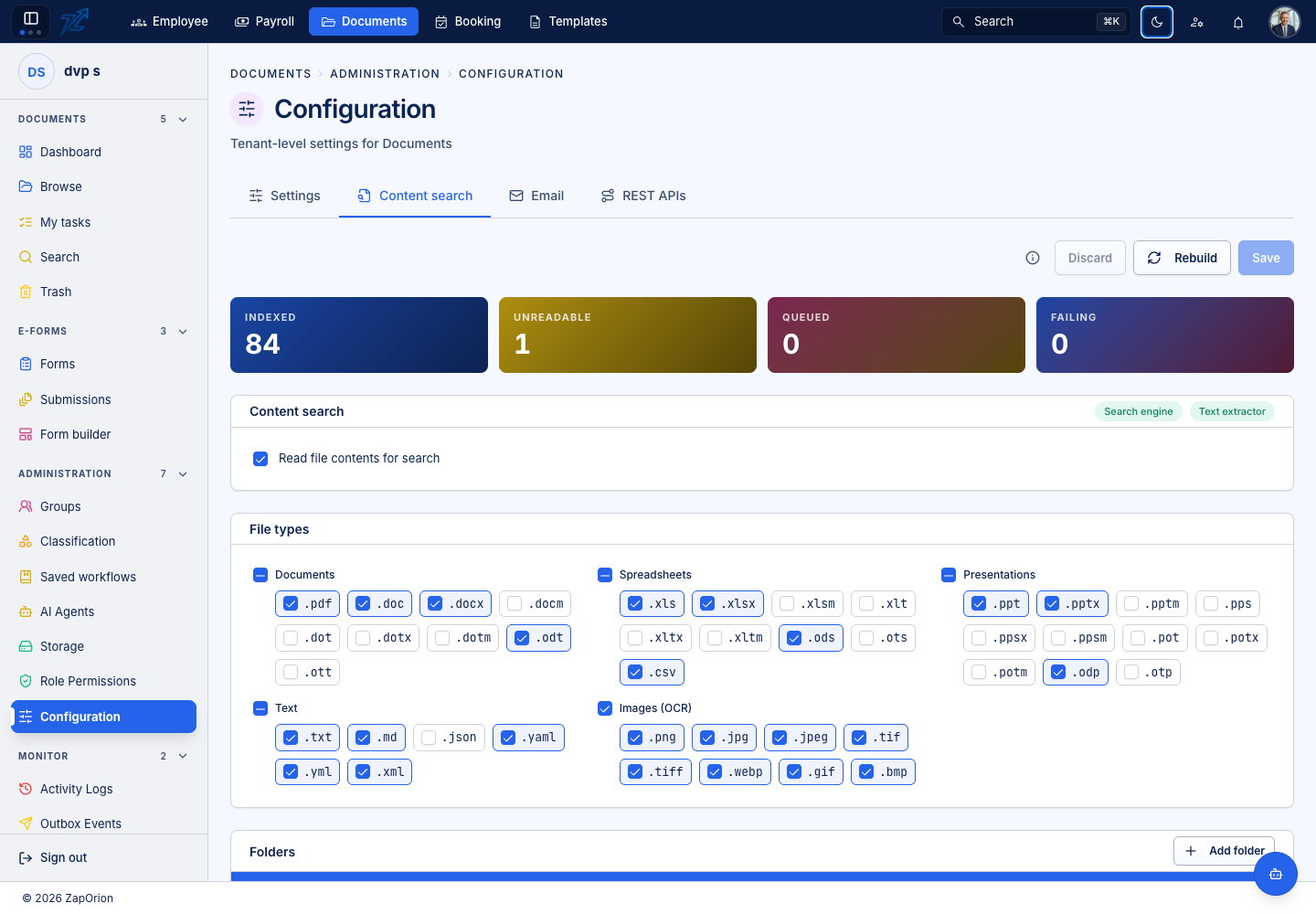Open user settings icon in top bar

click(1197, 22)
